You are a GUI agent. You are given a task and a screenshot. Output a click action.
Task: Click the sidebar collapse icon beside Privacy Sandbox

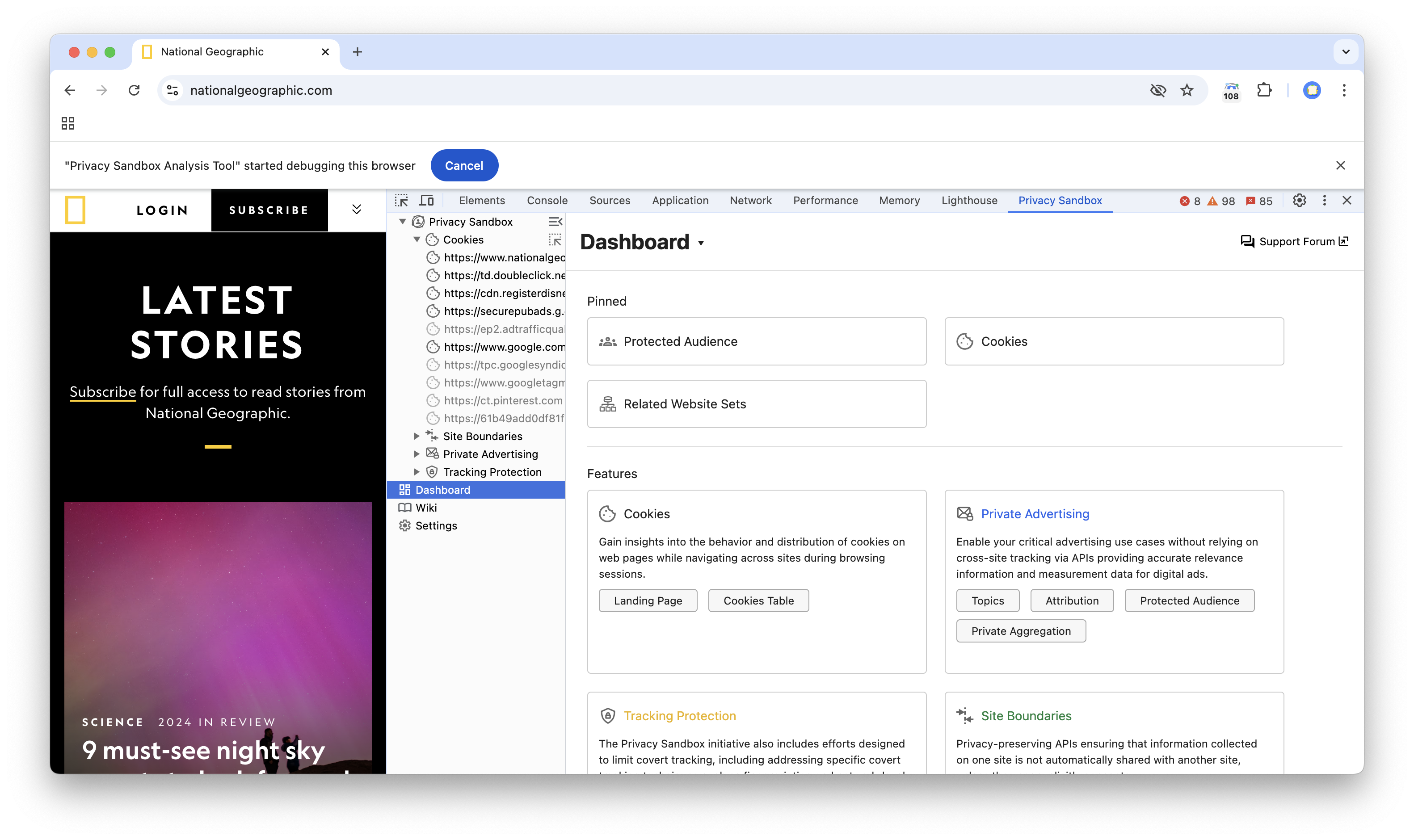(x=555, y=221)
